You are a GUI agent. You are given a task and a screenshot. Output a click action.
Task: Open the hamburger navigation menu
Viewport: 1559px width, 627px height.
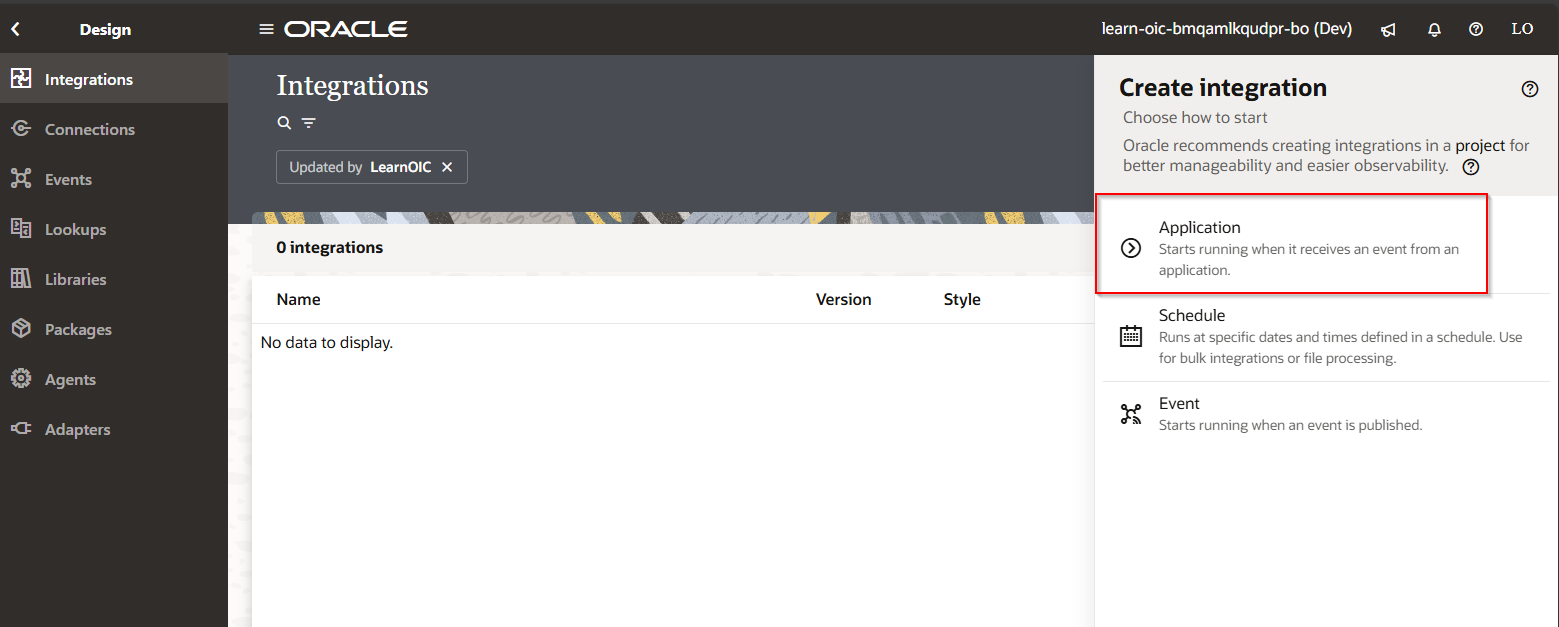pyautogui.click(x=266, y=29)
